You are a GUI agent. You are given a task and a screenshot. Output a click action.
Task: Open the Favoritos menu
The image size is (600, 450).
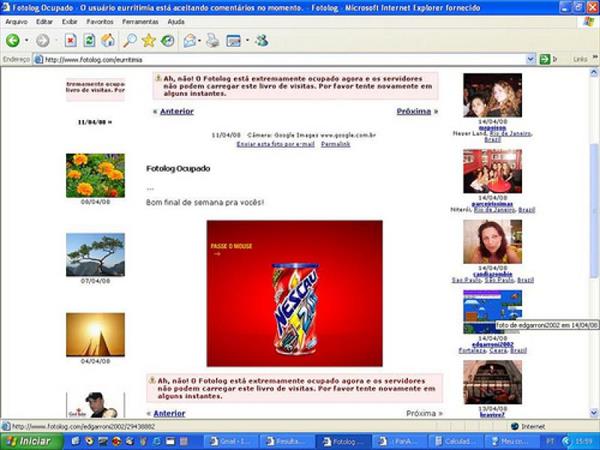(100, 21)
